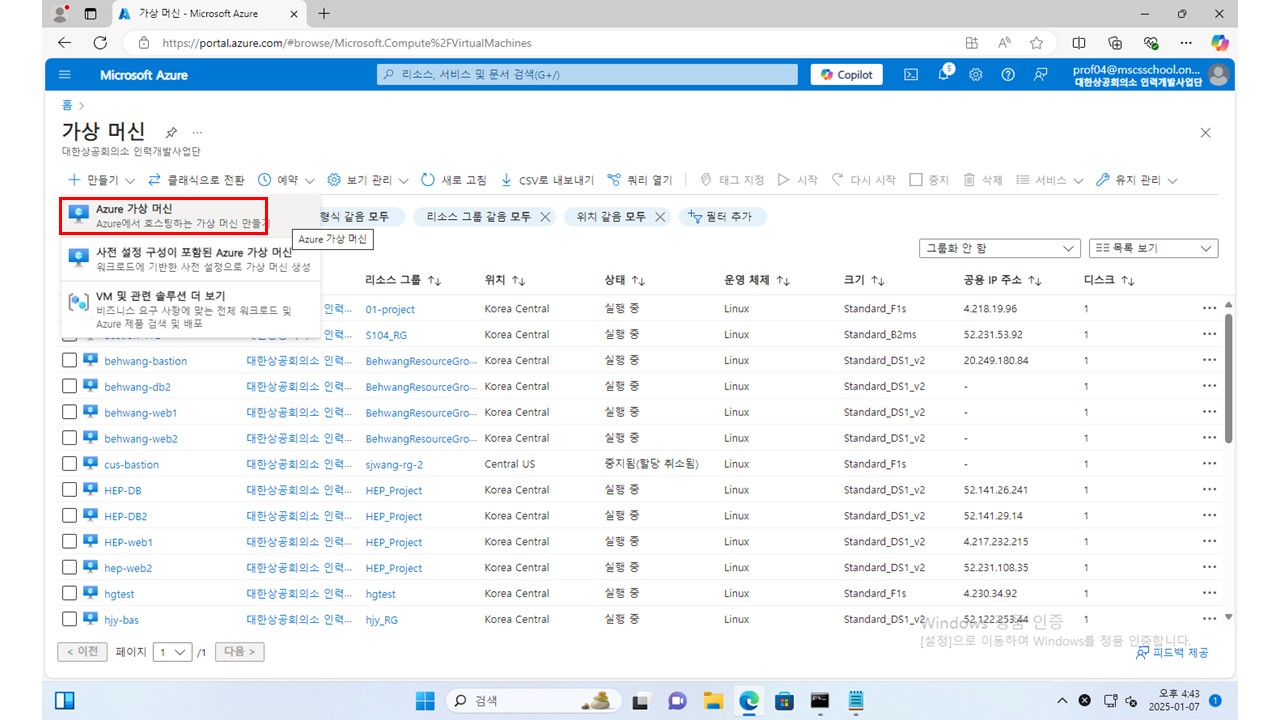Screen dimensions: 1280x720
Task: Open the Edge Copilot sidebar icon
Action: pyautogui.click(x=1219, y=43)
